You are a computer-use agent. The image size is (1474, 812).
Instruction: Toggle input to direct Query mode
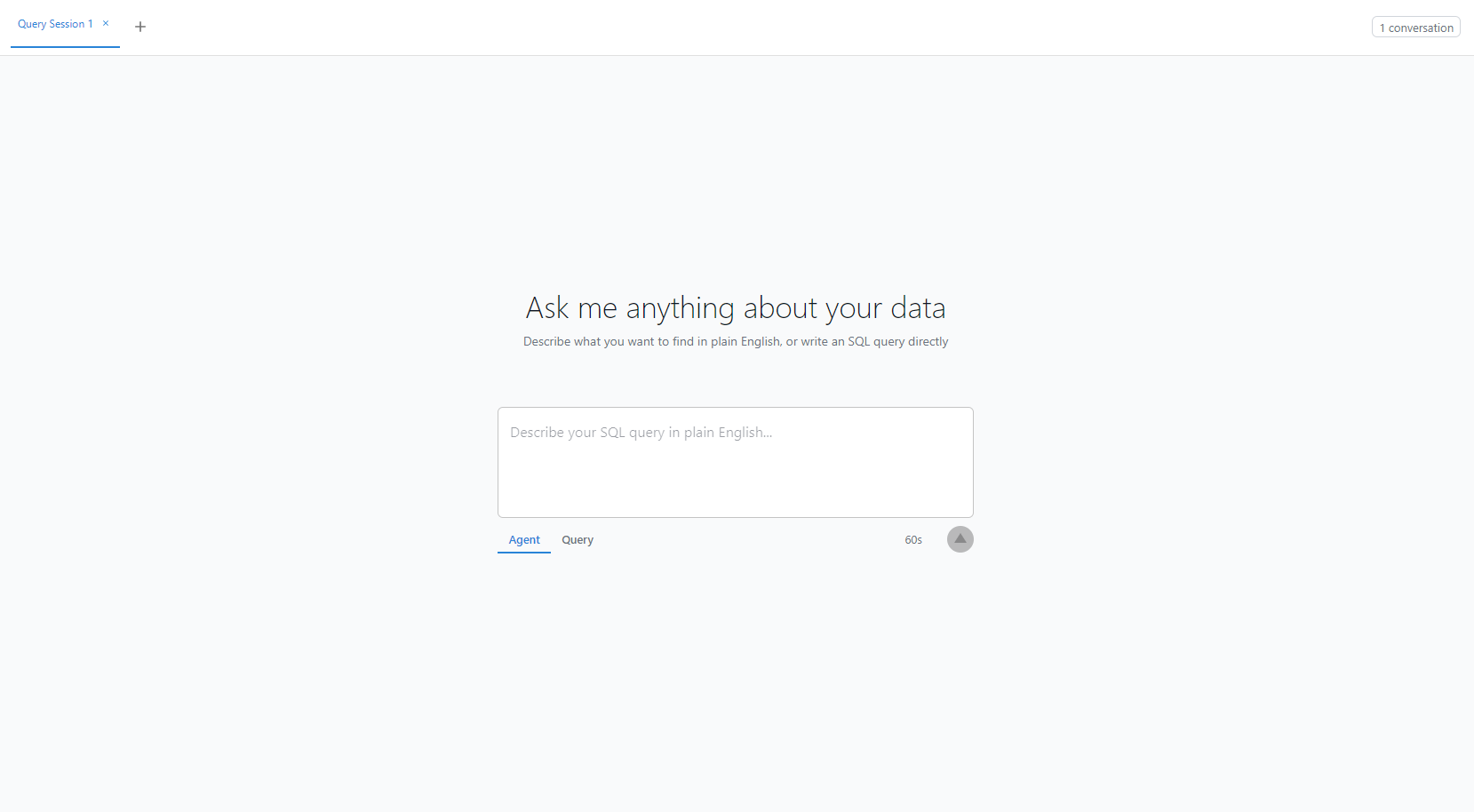click(578, 540)
